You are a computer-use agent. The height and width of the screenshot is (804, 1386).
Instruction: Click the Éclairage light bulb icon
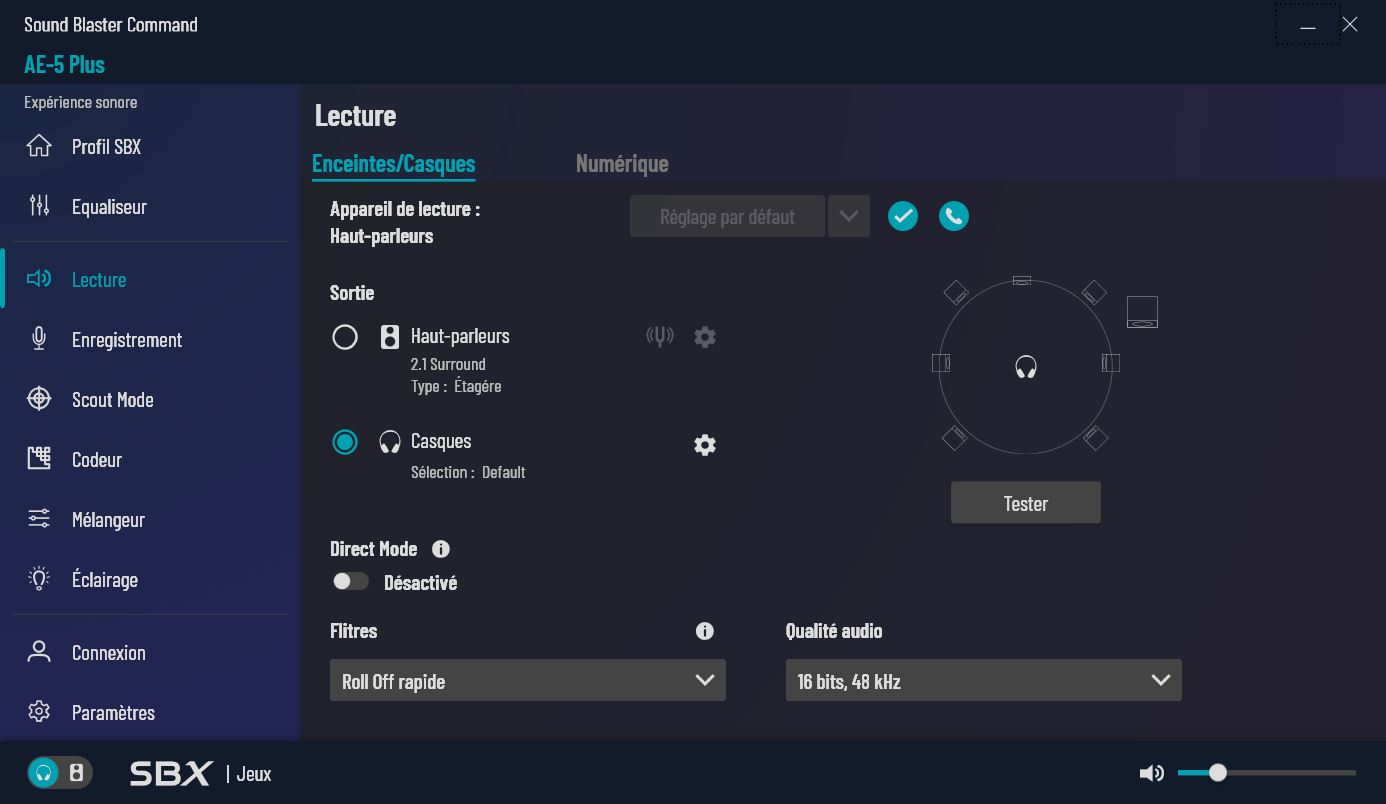[39, 579]
